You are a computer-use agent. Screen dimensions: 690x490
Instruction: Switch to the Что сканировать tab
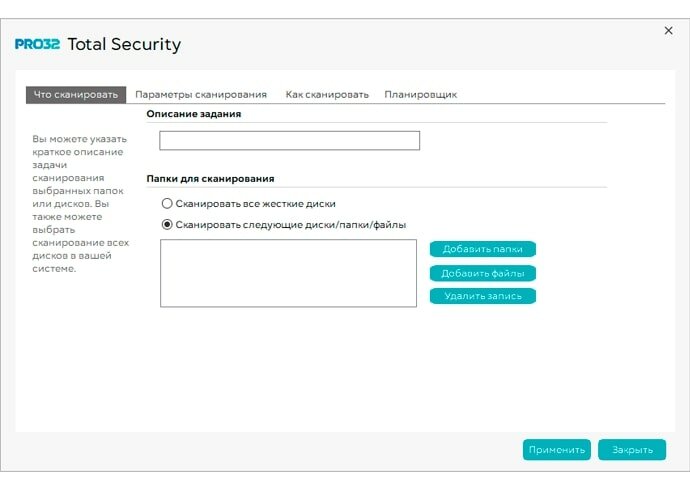76,94
